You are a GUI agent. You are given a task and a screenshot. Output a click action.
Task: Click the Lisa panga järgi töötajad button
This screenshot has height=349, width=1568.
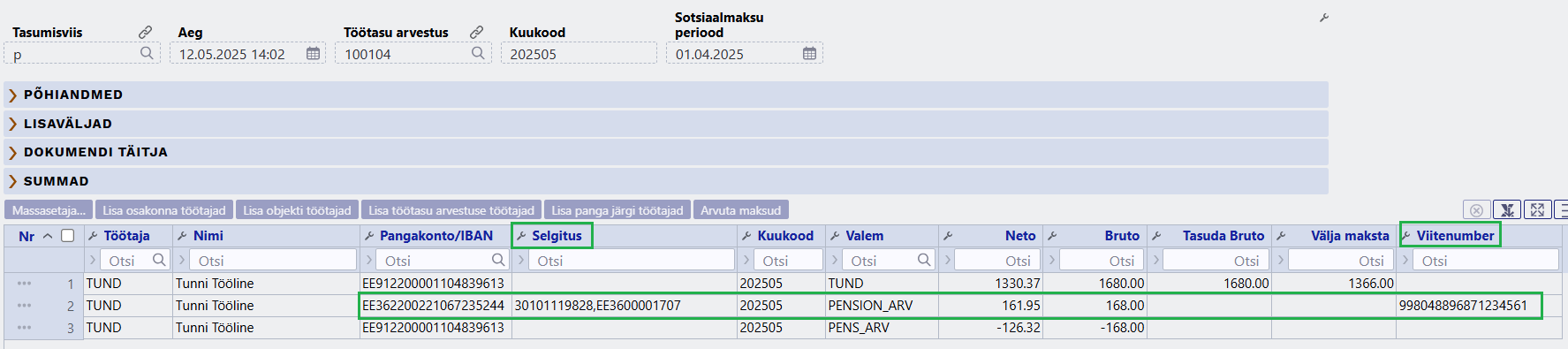pyautogui.click(x=617, y=210)
